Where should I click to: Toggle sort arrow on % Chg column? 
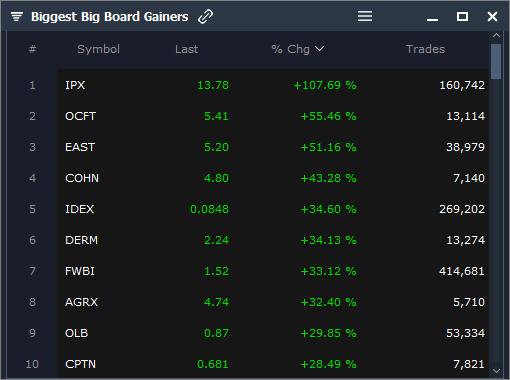[319, 49]
